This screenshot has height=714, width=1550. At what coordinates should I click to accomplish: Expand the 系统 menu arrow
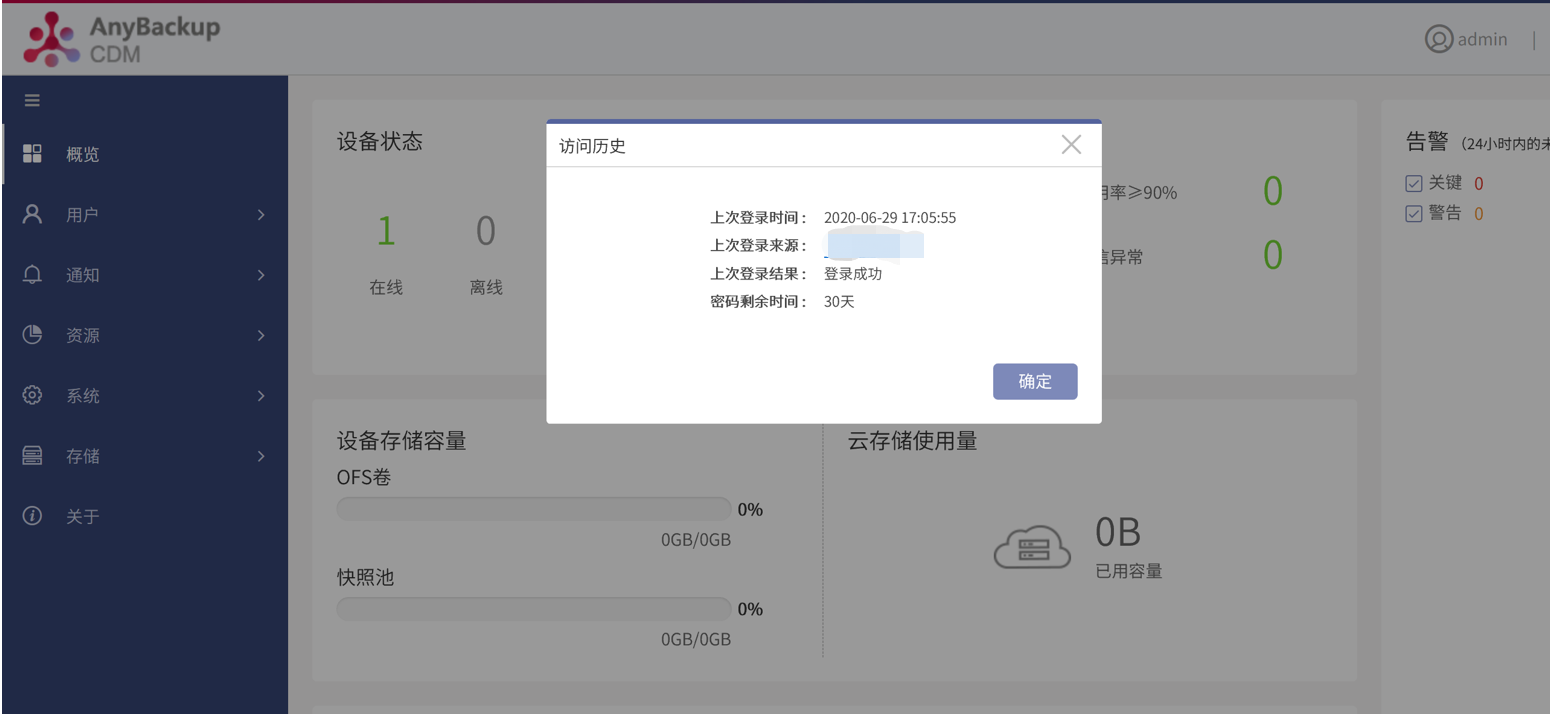pos(261,395)
